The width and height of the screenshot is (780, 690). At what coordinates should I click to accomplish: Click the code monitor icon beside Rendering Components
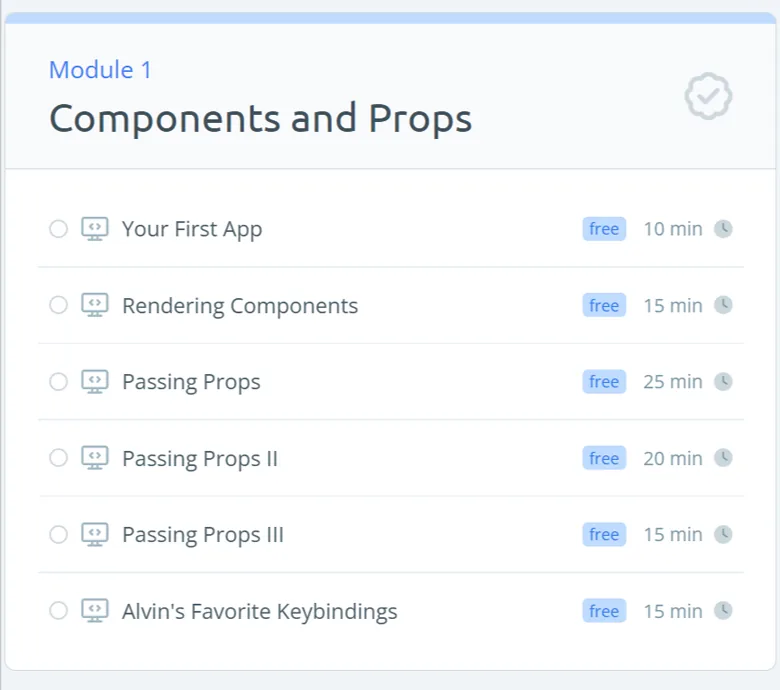[x=95, y=305]
